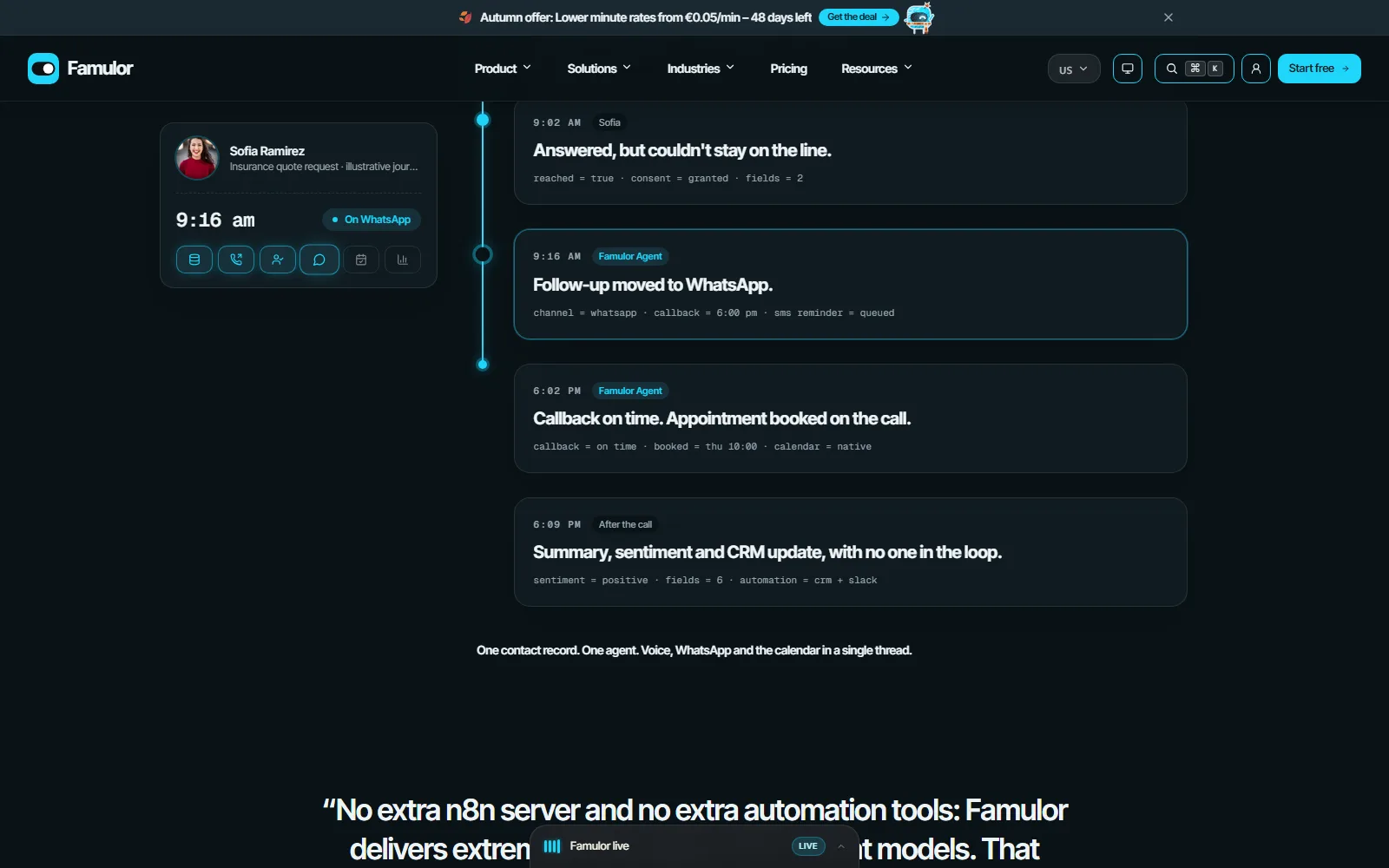
Task: Select the 'Answered, but couldn't stay on the line.' card
Action: [x=850, y=152]
